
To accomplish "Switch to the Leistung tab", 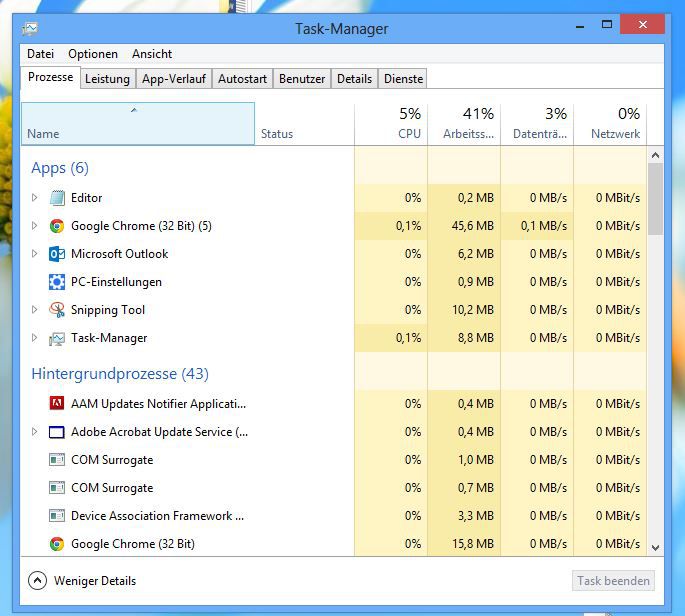I will [x=107, y=79].
